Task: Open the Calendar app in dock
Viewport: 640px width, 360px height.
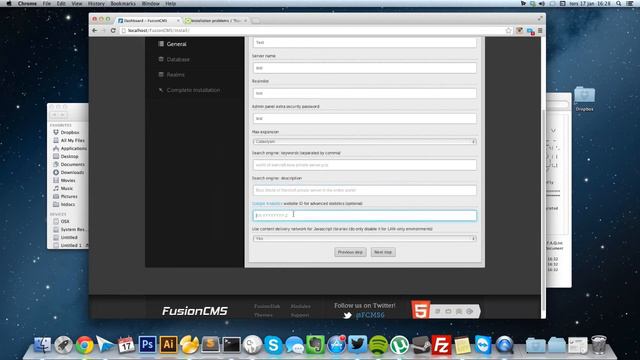Action: point(126,345)
